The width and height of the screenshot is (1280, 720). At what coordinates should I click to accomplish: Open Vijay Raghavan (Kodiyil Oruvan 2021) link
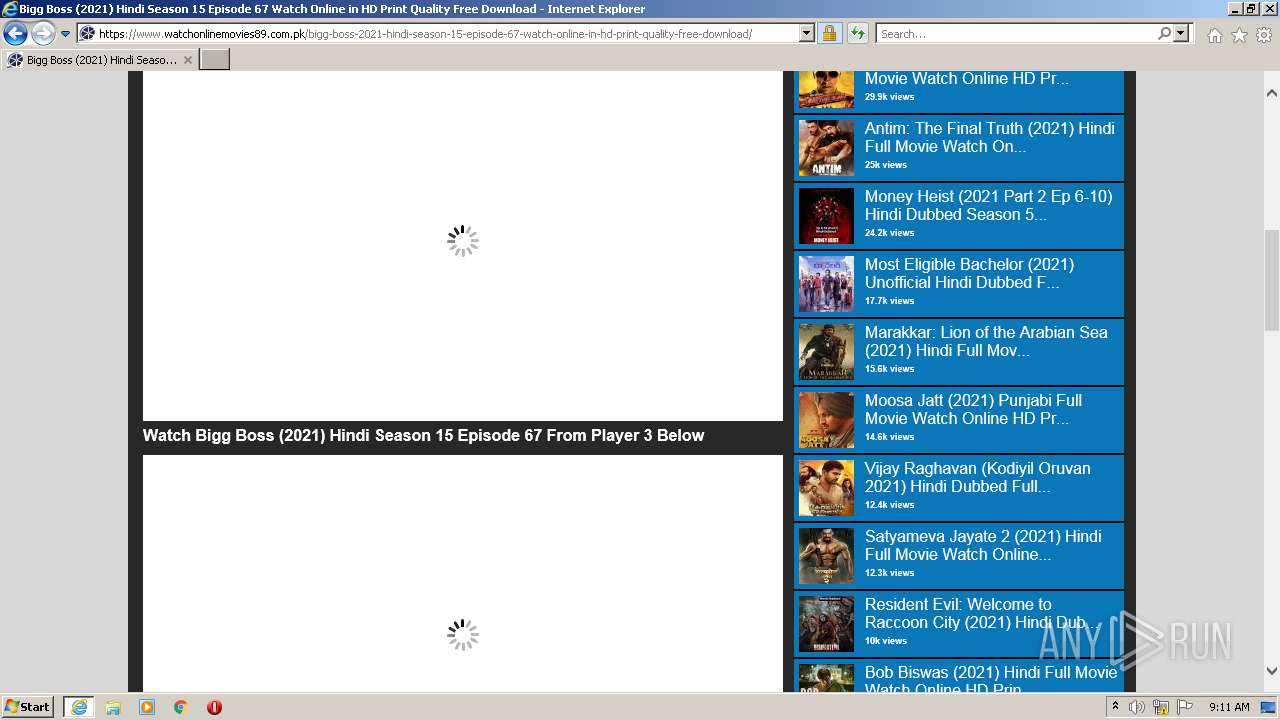(978, 477)
